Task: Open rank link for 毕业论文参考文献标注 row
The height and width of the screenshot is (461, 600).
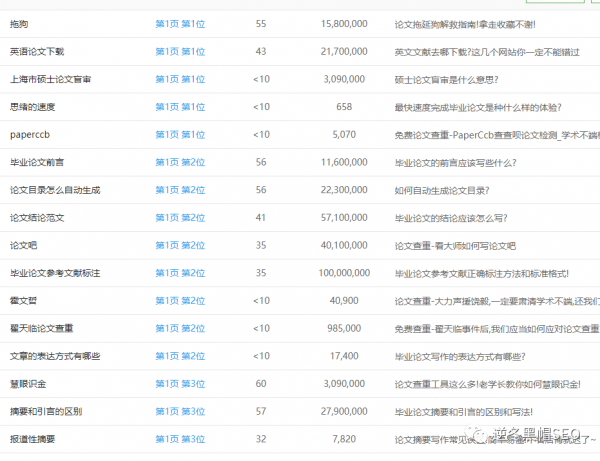Action: click(x=180, y=272)
